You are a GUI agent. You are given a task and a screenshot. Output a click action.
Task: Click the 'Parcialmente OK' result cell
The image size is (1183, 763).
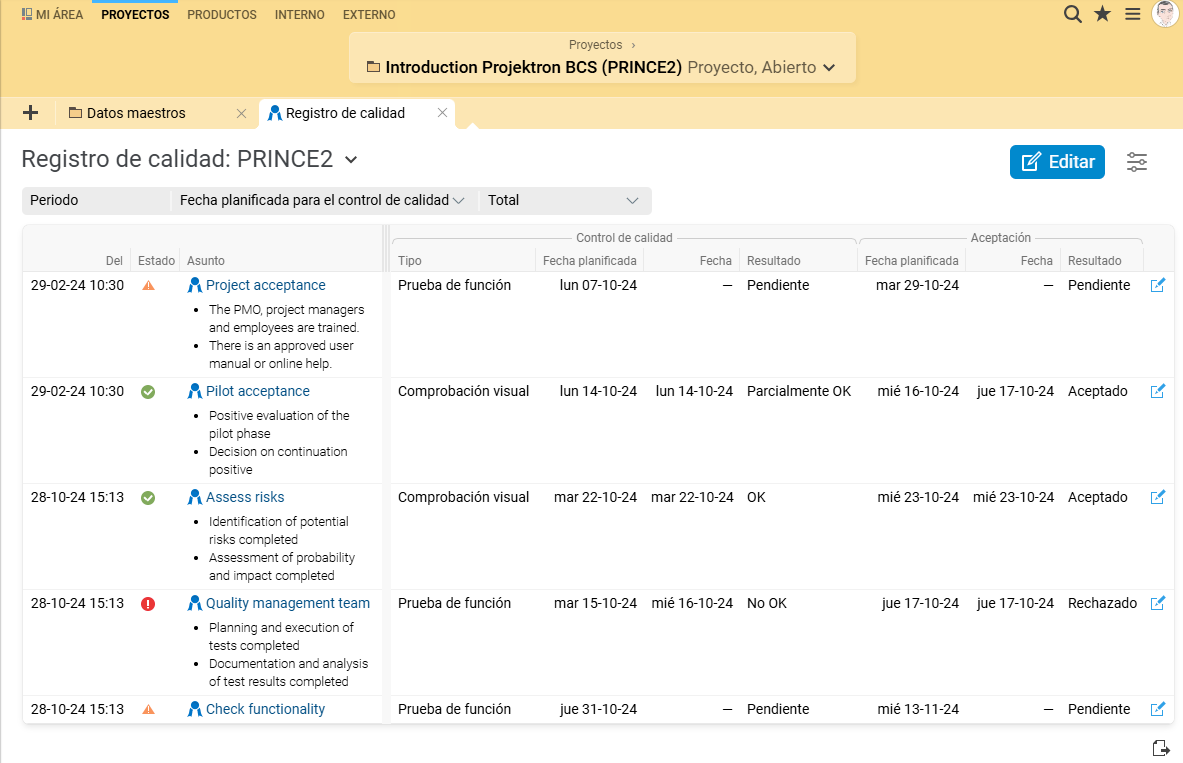[799, 391]
